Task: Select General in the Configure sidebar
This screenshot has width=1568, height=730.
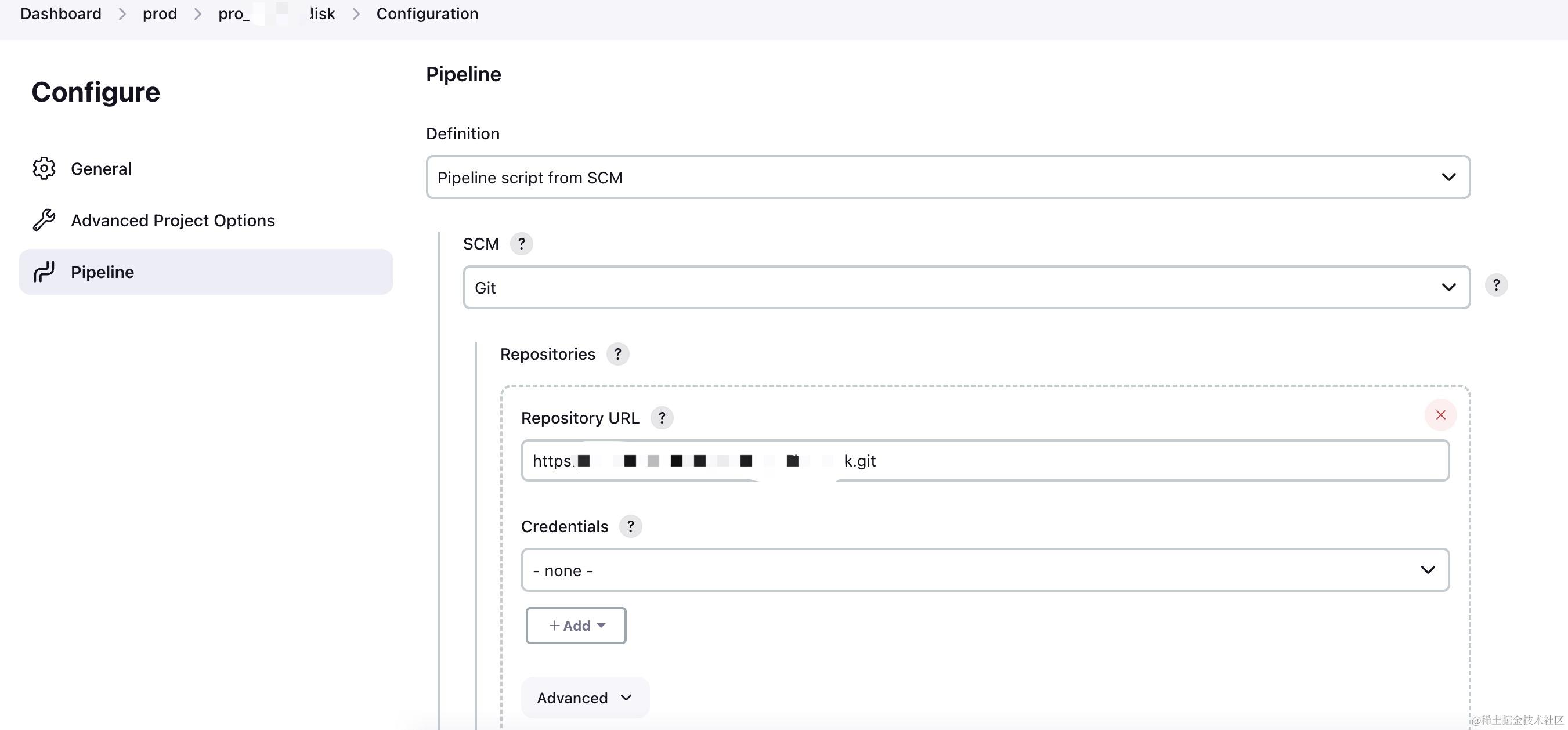Action: click(101, 169)
